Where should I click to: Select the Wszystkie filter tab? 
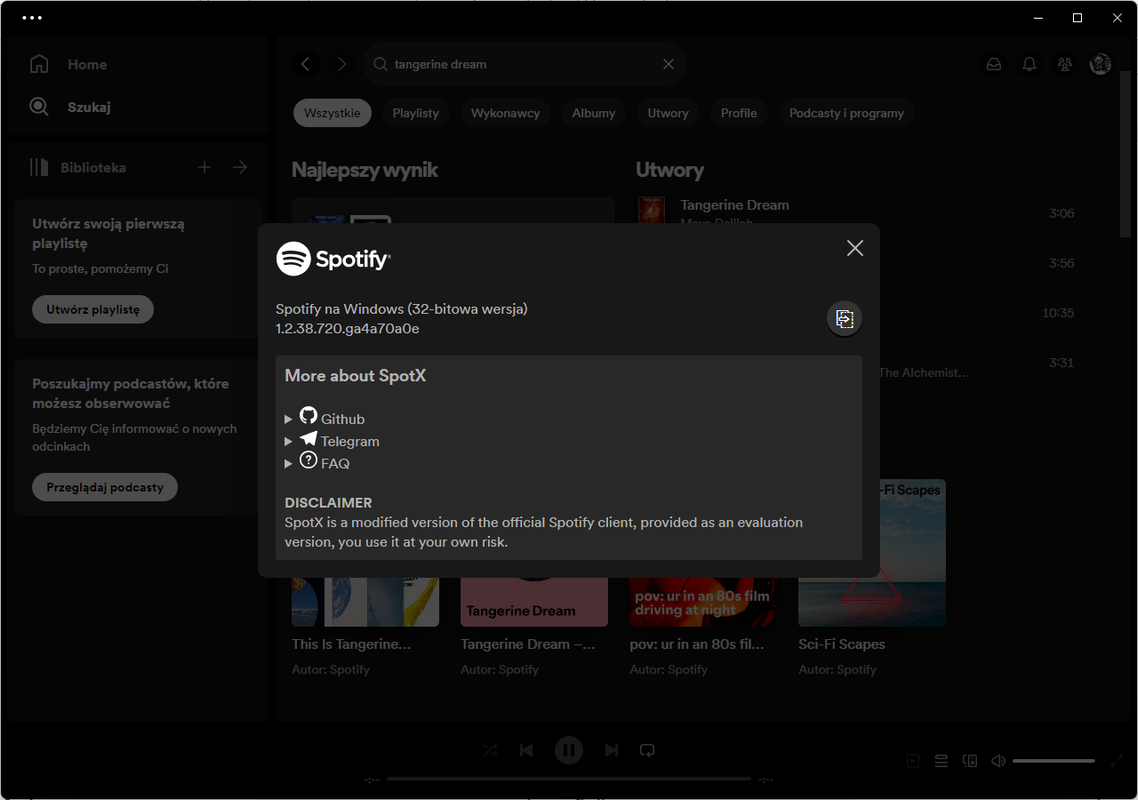[332, 113]
